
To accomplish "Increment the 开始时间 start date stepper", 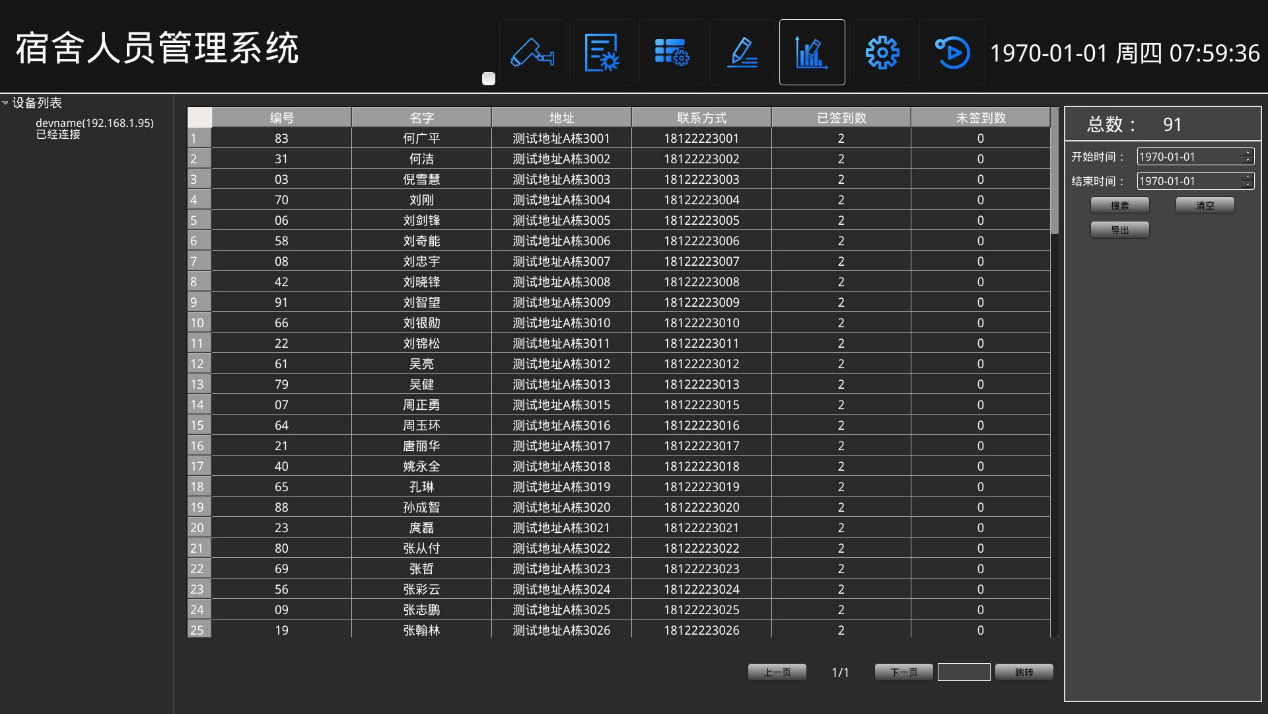I will pos(1247,153).
